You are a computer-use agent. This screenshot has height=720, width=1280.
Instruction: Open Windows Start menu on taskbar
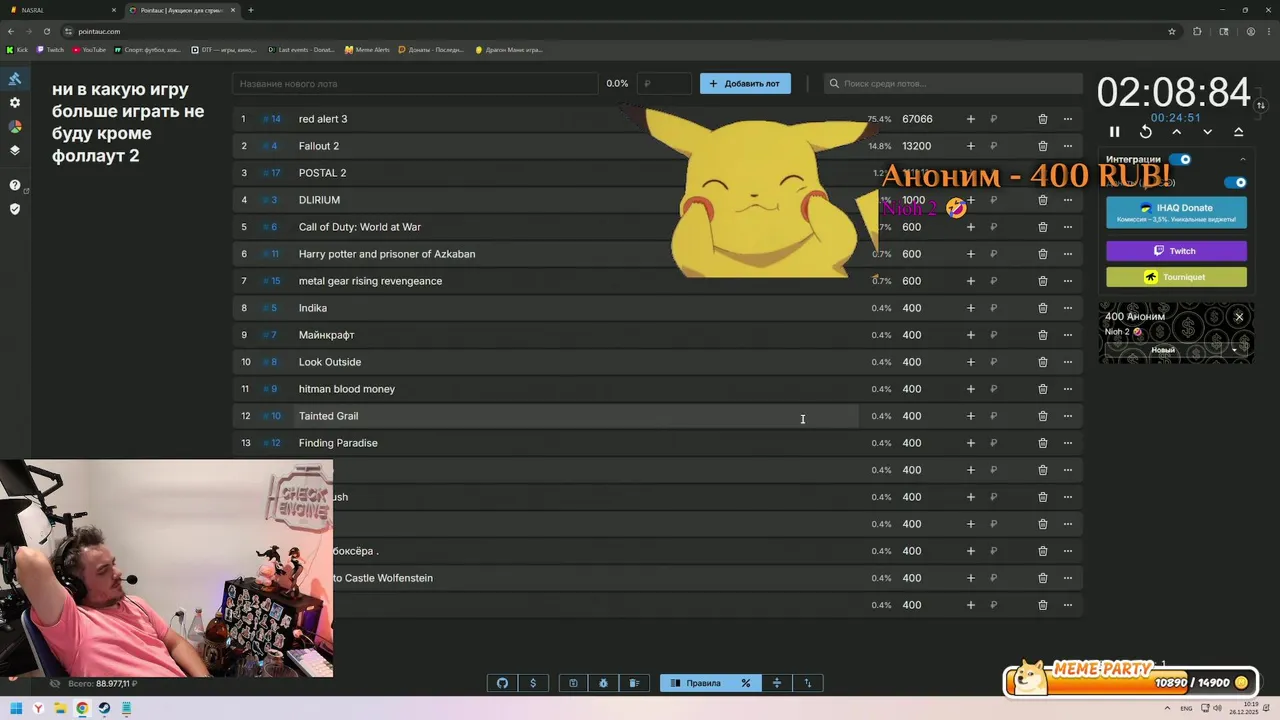pyautogui.click(x=16, y=708)
